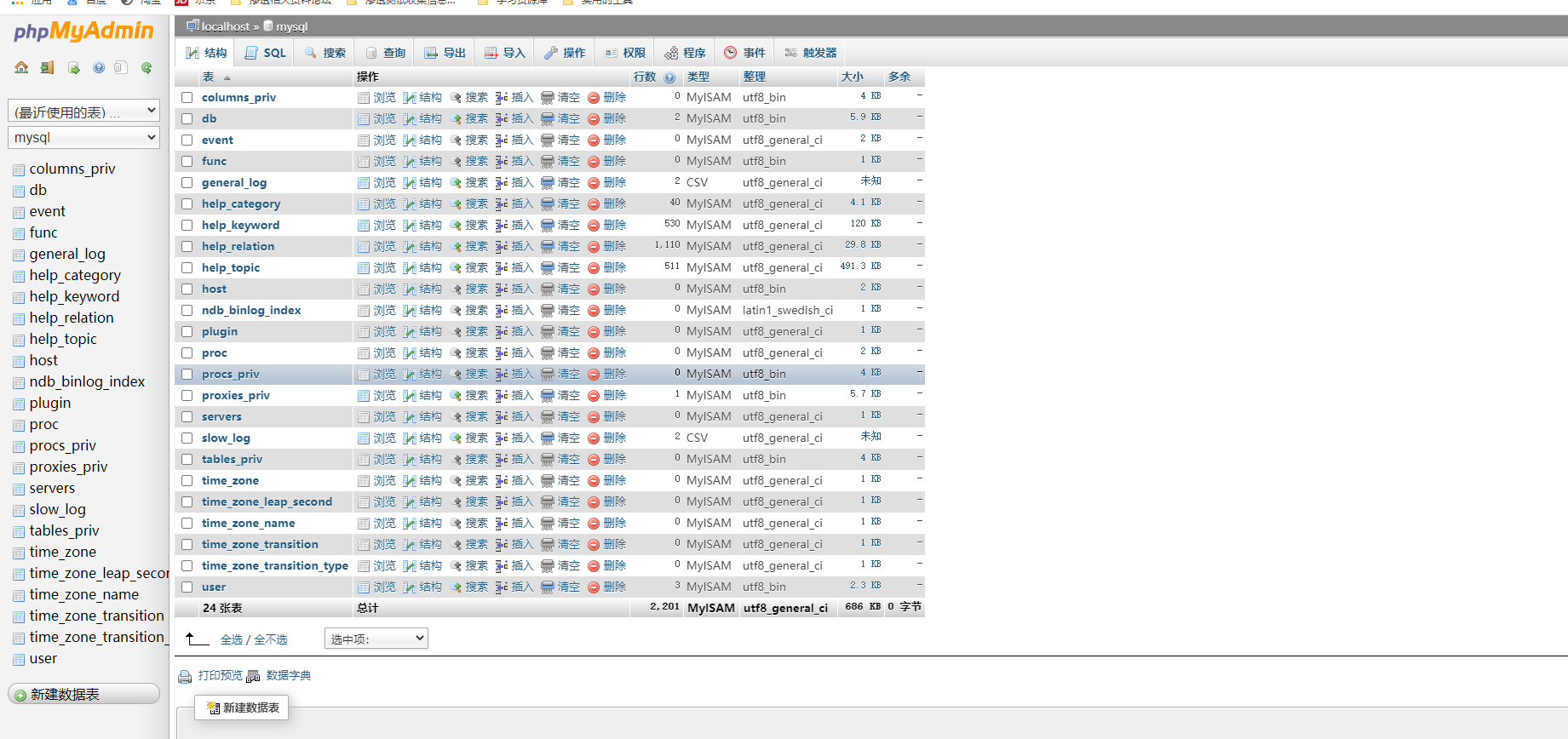The width and height of the screenshot is (1568, 739).
Task: Open the 事件 events tab
Action: [745, 53]
